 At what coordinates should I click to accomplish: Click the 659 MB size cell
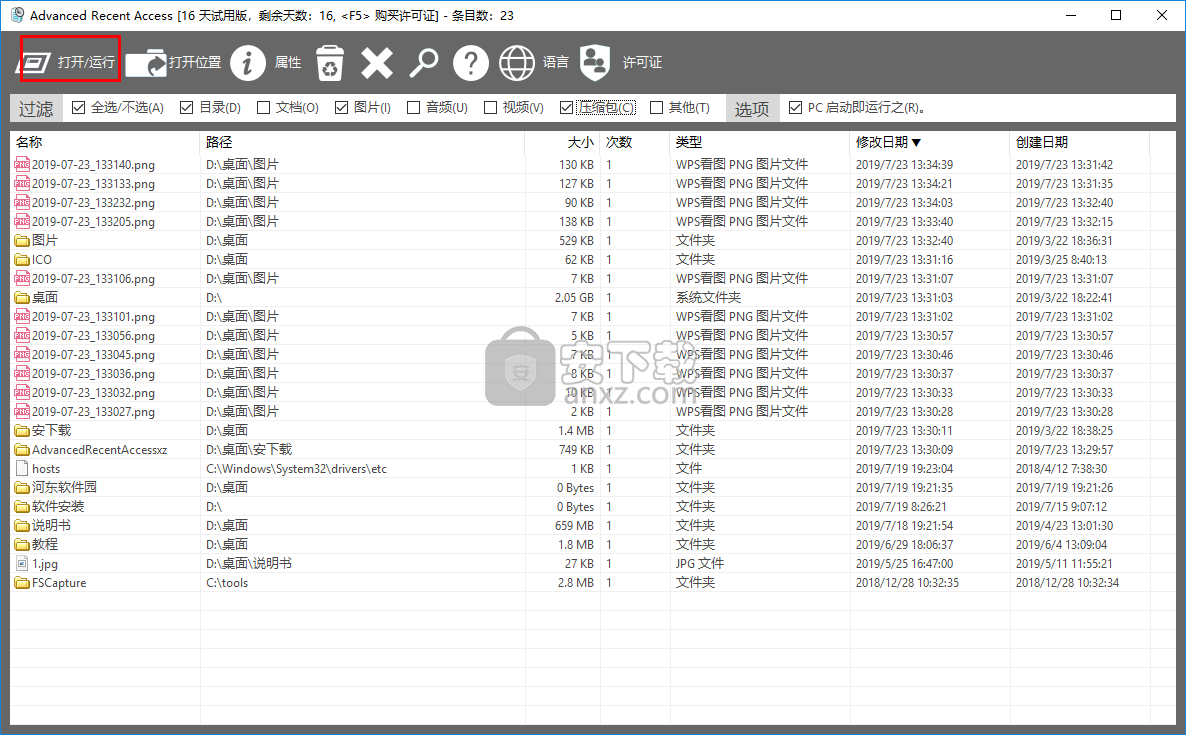pyautogui.click(x=574, y=526)
